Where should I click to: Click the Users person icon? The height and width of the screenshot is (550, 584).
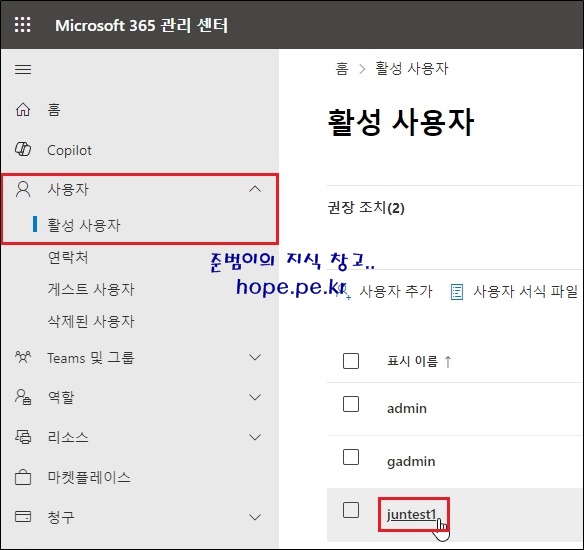coord(23,189)
